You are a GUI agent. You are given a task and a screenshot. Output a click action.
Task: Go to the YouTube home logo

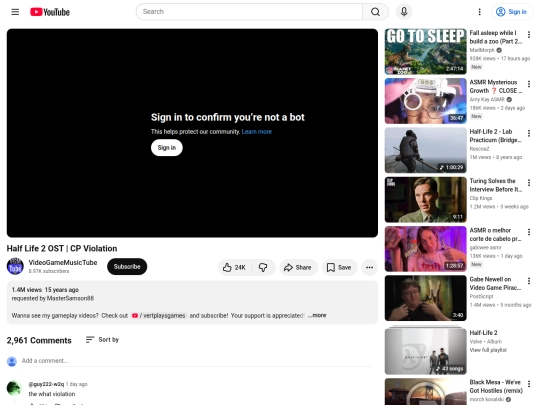click(x=50, y=12)
